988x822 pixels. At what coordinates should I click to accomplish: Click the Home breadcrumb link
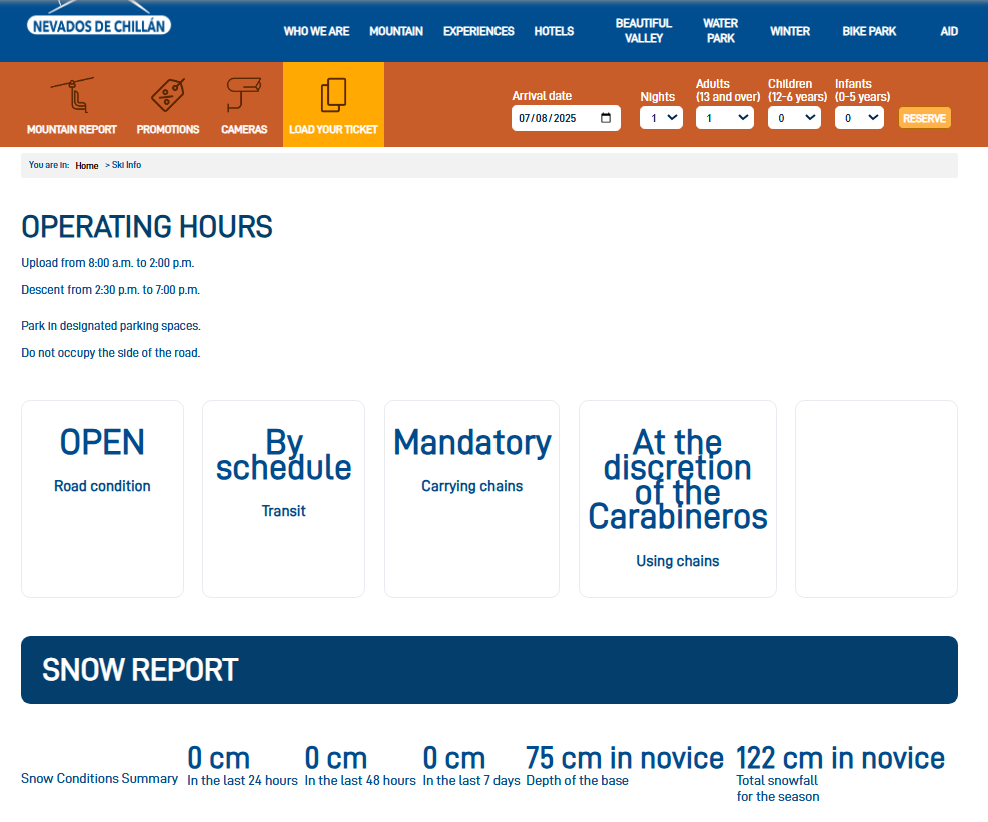(x=87, y=166)
